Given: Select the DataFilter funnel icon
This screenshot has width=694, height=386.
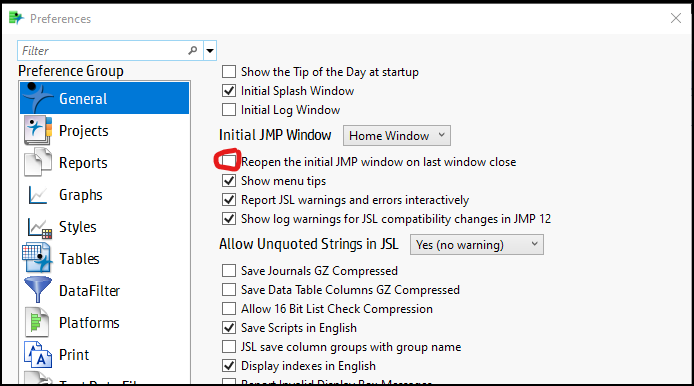Looking at the screenshot, I should coord(38,290).
